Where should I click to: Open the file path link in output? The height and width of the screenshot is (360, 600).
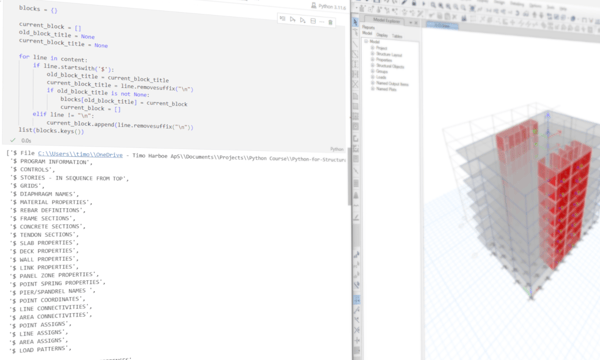tap(80, 155)
